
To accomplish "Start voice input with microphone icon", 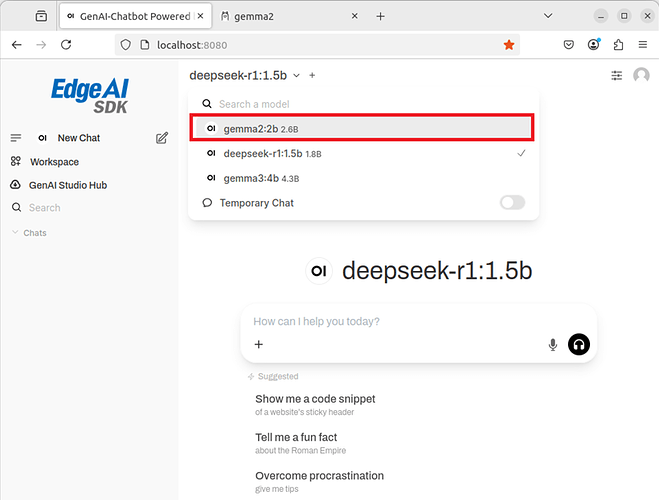I will [553, 345].
